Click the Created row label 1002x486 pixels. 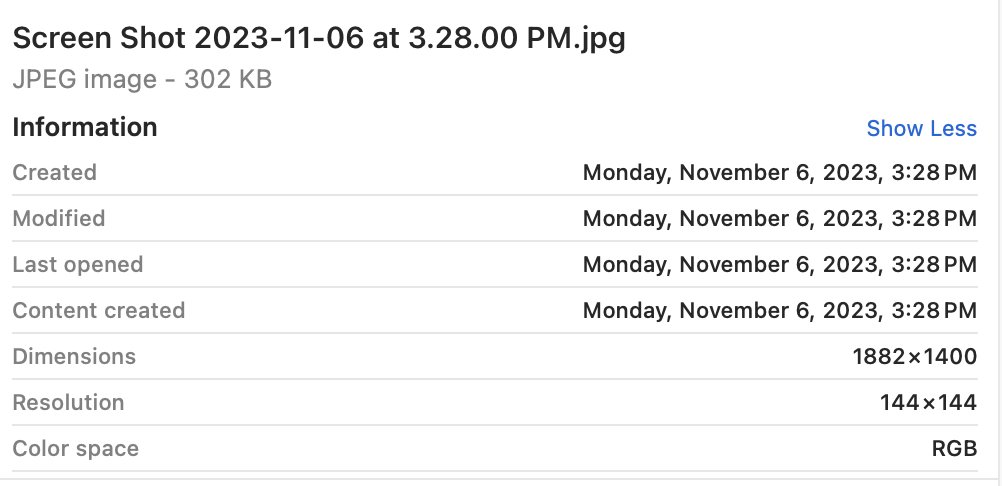tap(55, 173)
